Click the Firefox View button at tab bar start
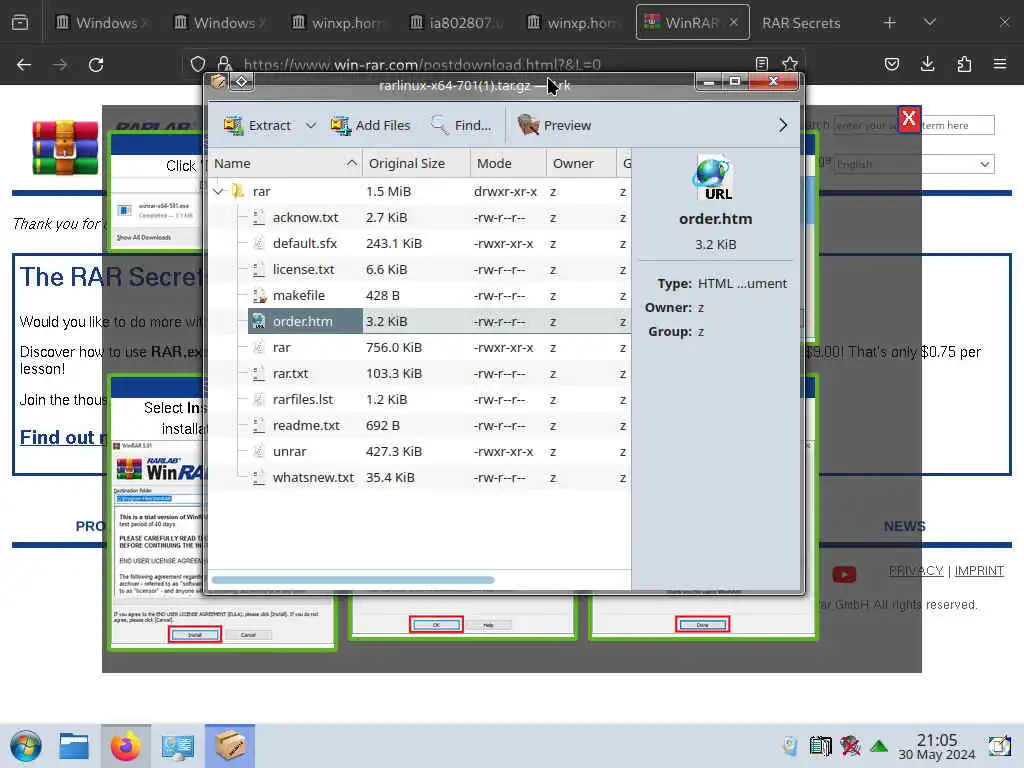Screen dimensions: 1024x768 point(20,23)
